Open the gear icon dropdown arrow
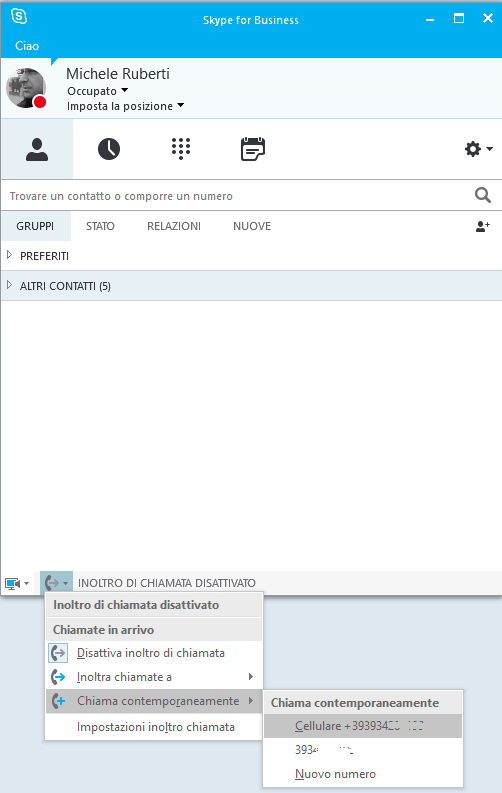The width and height of the screenshot is (502, 793). [489, 149]
